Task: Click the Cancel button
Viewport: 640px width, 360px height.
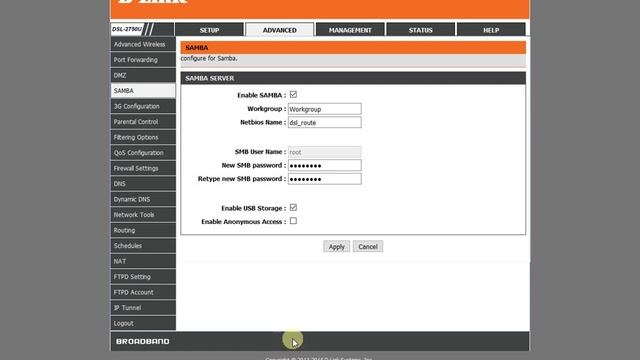Action: (x=368, y=247)
